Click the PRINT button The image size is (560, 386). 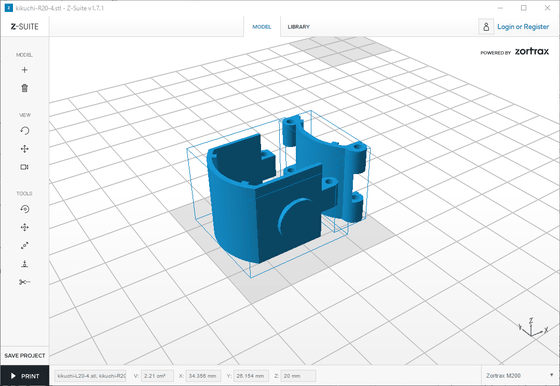click(25, 376)
